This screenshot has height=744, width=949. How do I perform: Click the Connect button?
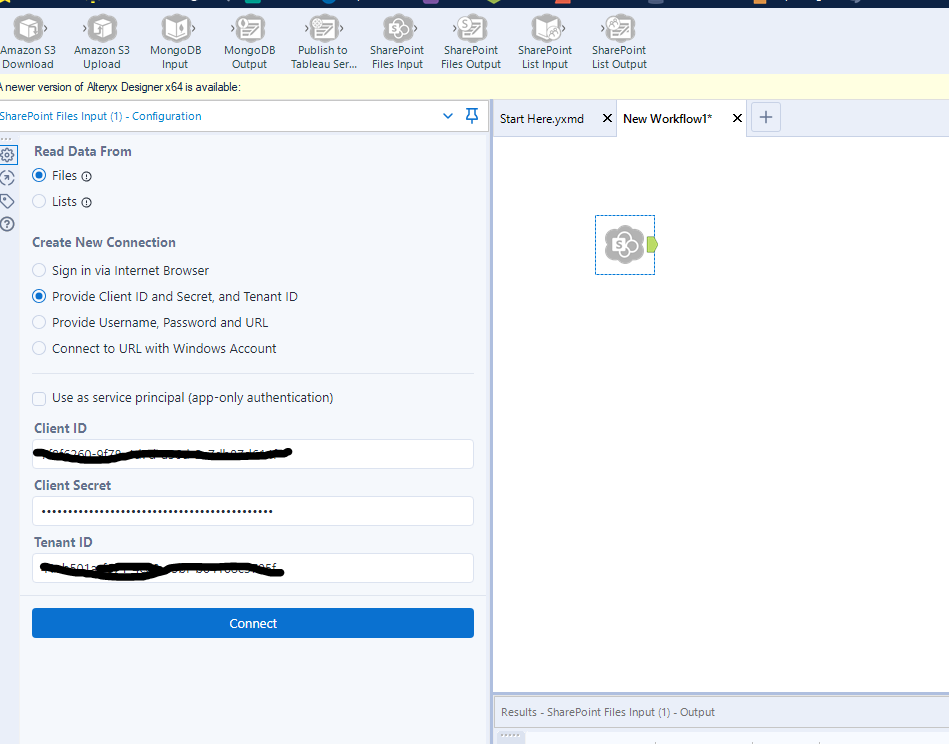253,623
